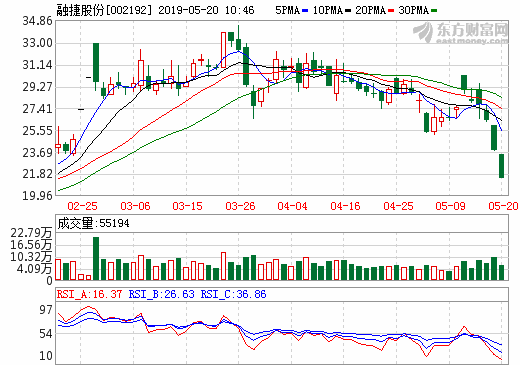The width and height of the screenshot is (520, 365).
Task: Click the 03-26 date label
Action: tap(240, 206)
